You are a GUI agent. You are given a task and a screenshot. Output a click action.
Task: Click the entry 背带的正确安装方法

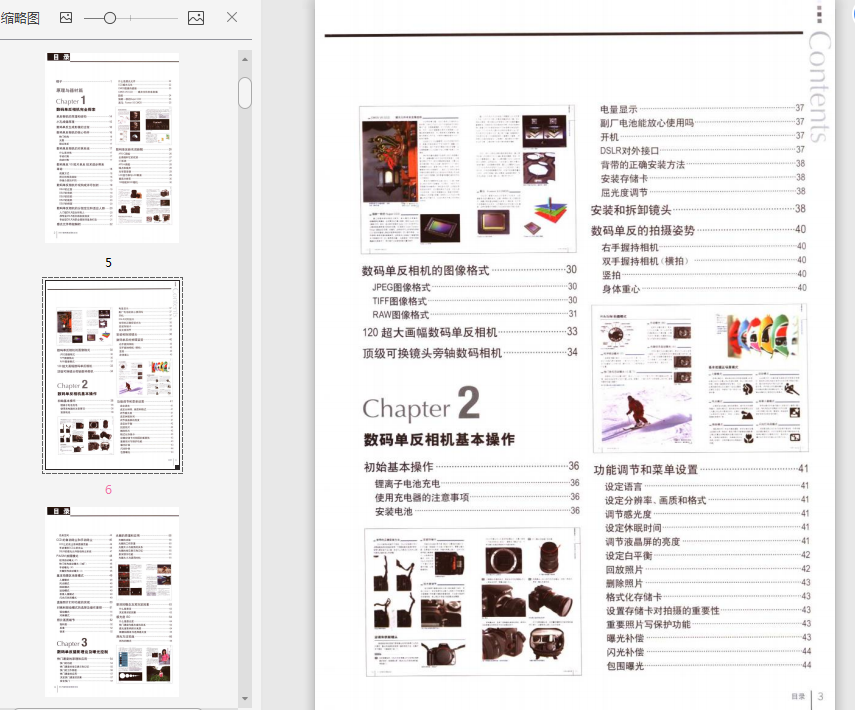(642, 165)
